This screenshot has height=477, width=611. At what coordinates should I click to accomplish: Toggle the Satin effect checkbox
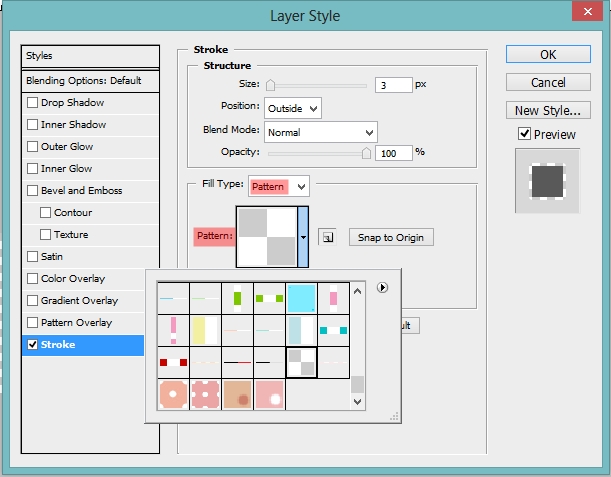[x=32, y=256]
